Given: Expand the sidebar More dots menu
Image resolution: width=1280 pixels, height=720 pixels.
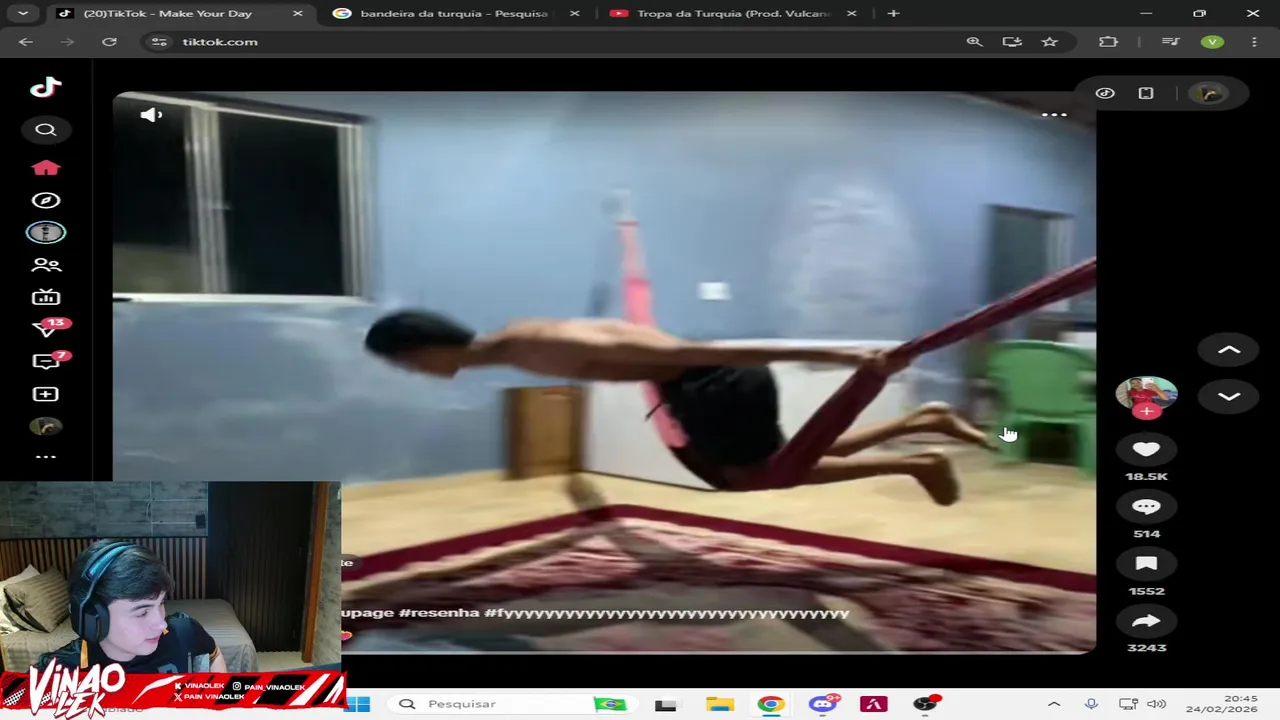Looking at the screenshot, I should click(x=46, y=457).
